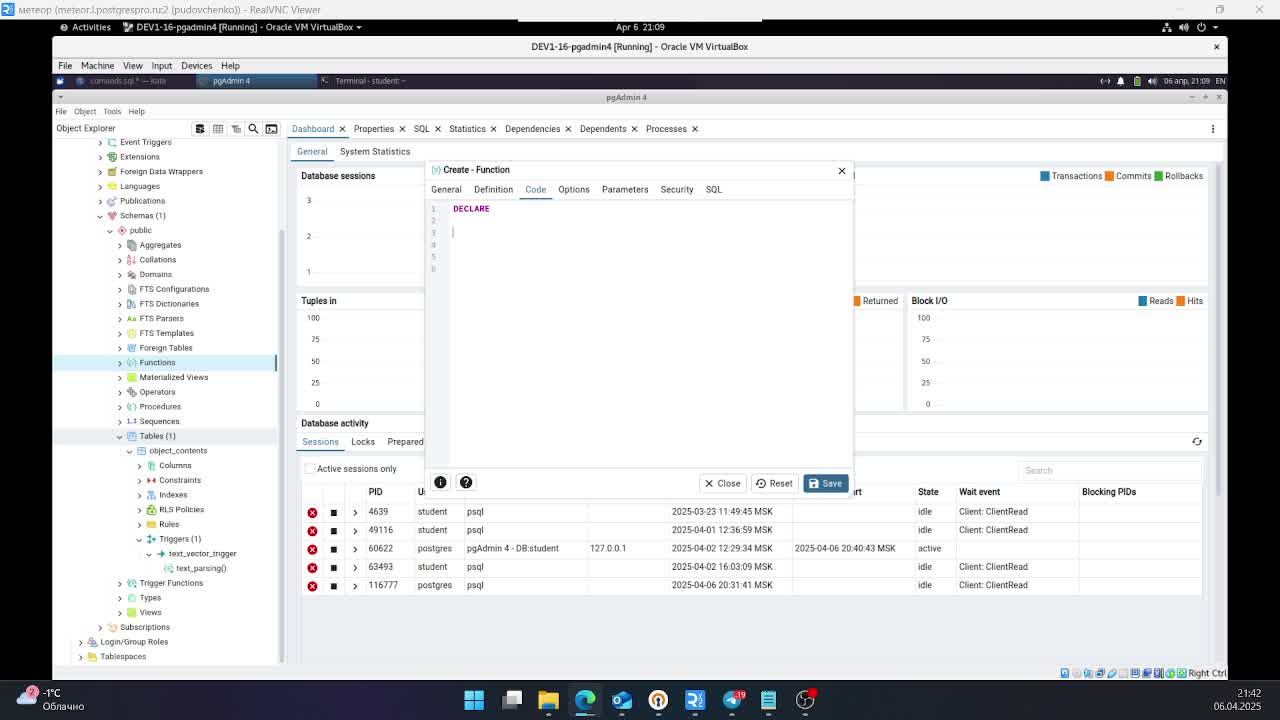Expand the Materialized Views node

120,378
